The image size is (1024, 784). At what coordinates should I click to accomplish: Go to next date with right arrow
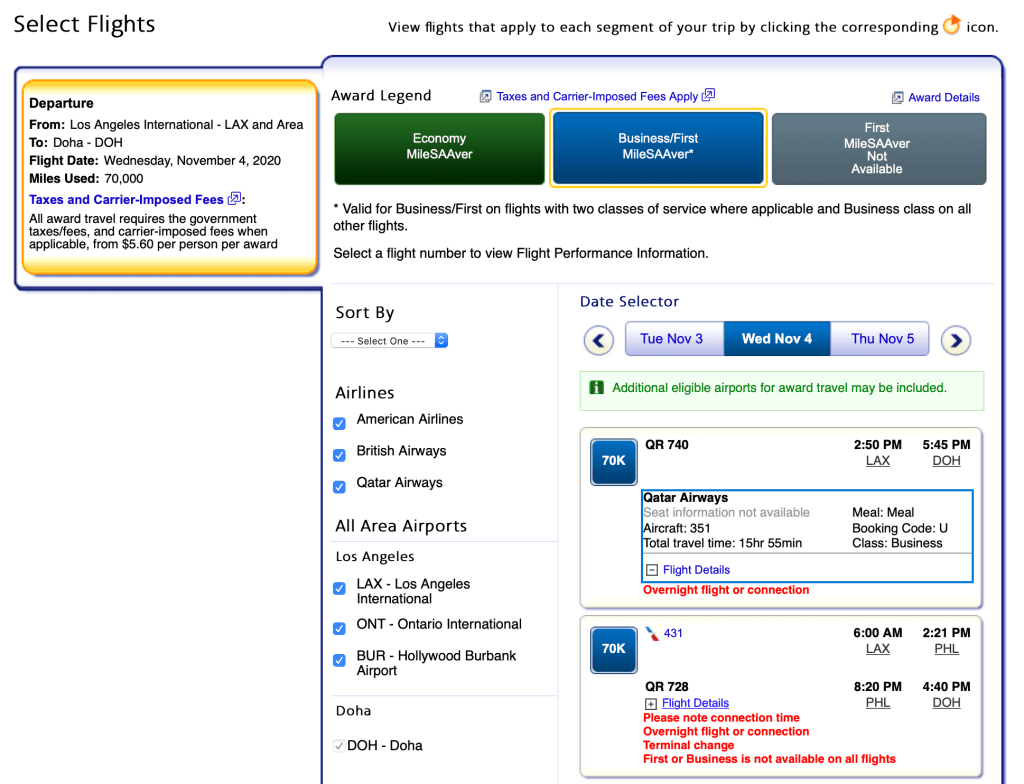(x=956, y=341)
